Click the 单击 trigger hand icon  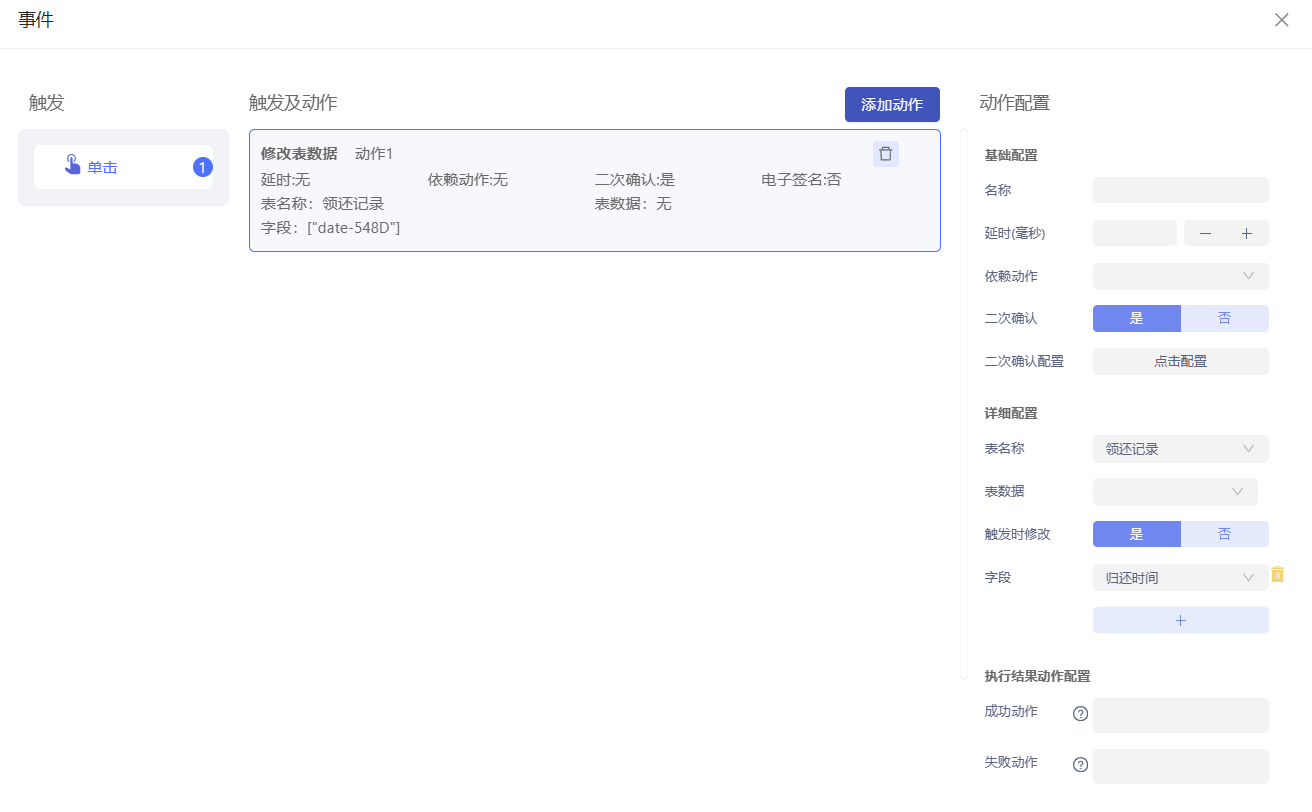(x=73, y=165)
